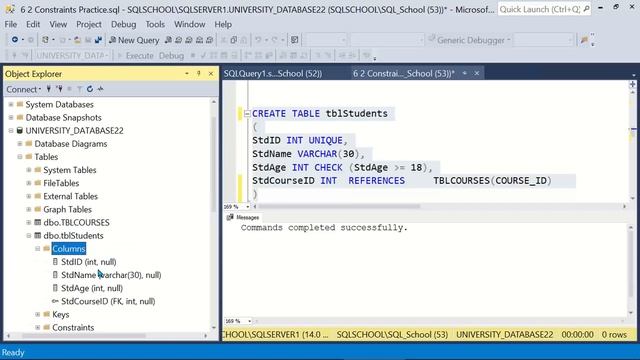The image size is (640, 360).
Task: Open the View menu
Action: [x=58, y=24]
